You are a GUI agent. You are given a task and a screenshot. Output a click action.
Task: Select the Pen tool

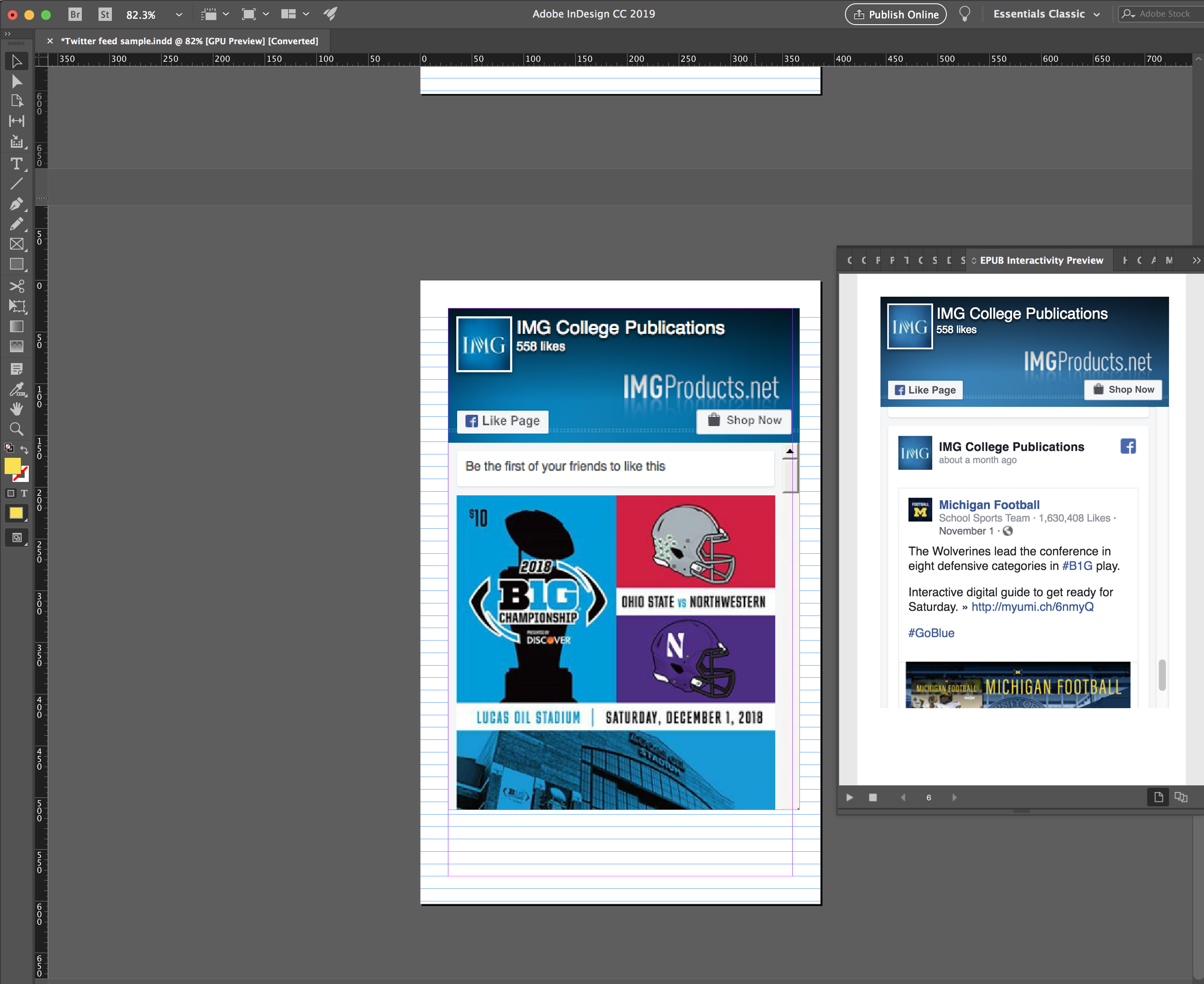click(16, 204)
